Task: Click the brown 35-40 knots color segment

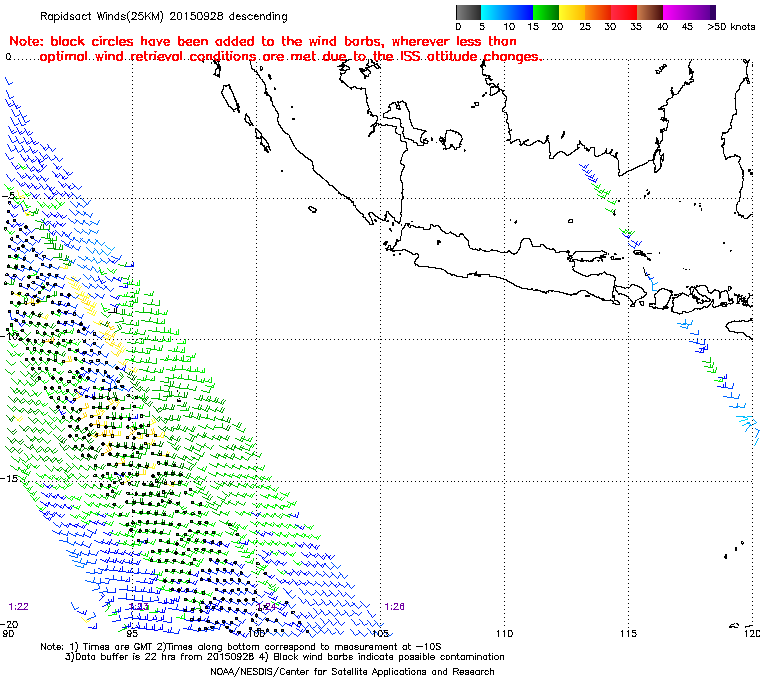Action: click(x=650, y=12)
